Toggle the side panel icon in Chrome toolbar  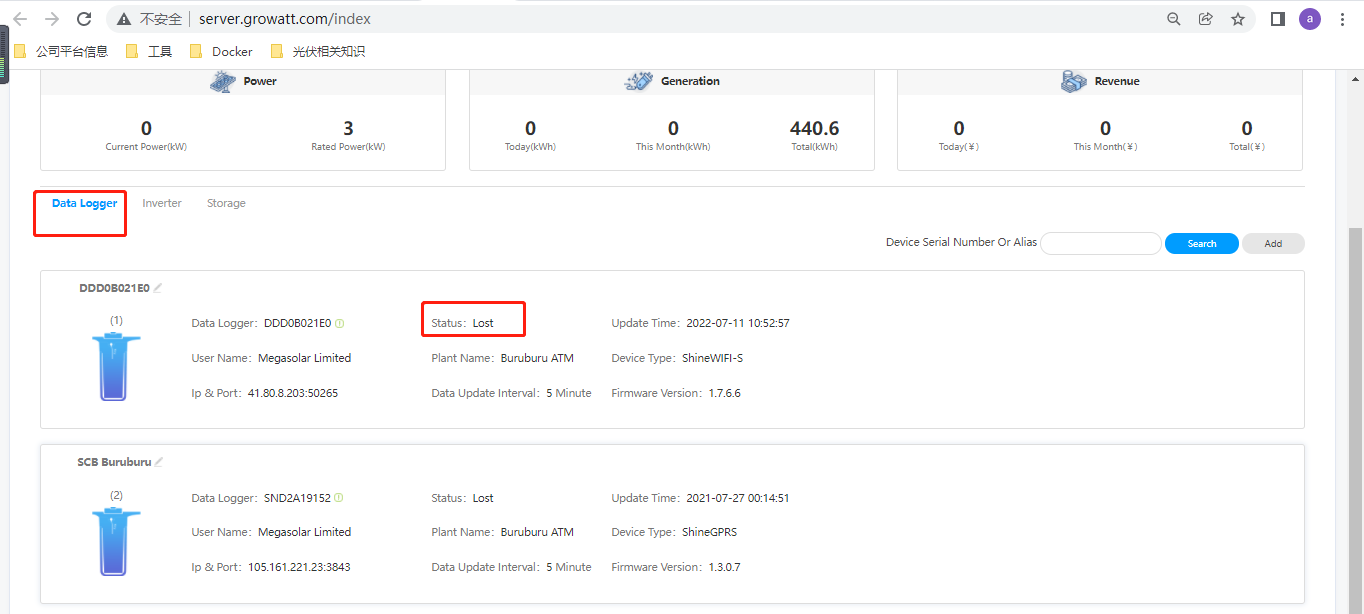coord(1277,18)
